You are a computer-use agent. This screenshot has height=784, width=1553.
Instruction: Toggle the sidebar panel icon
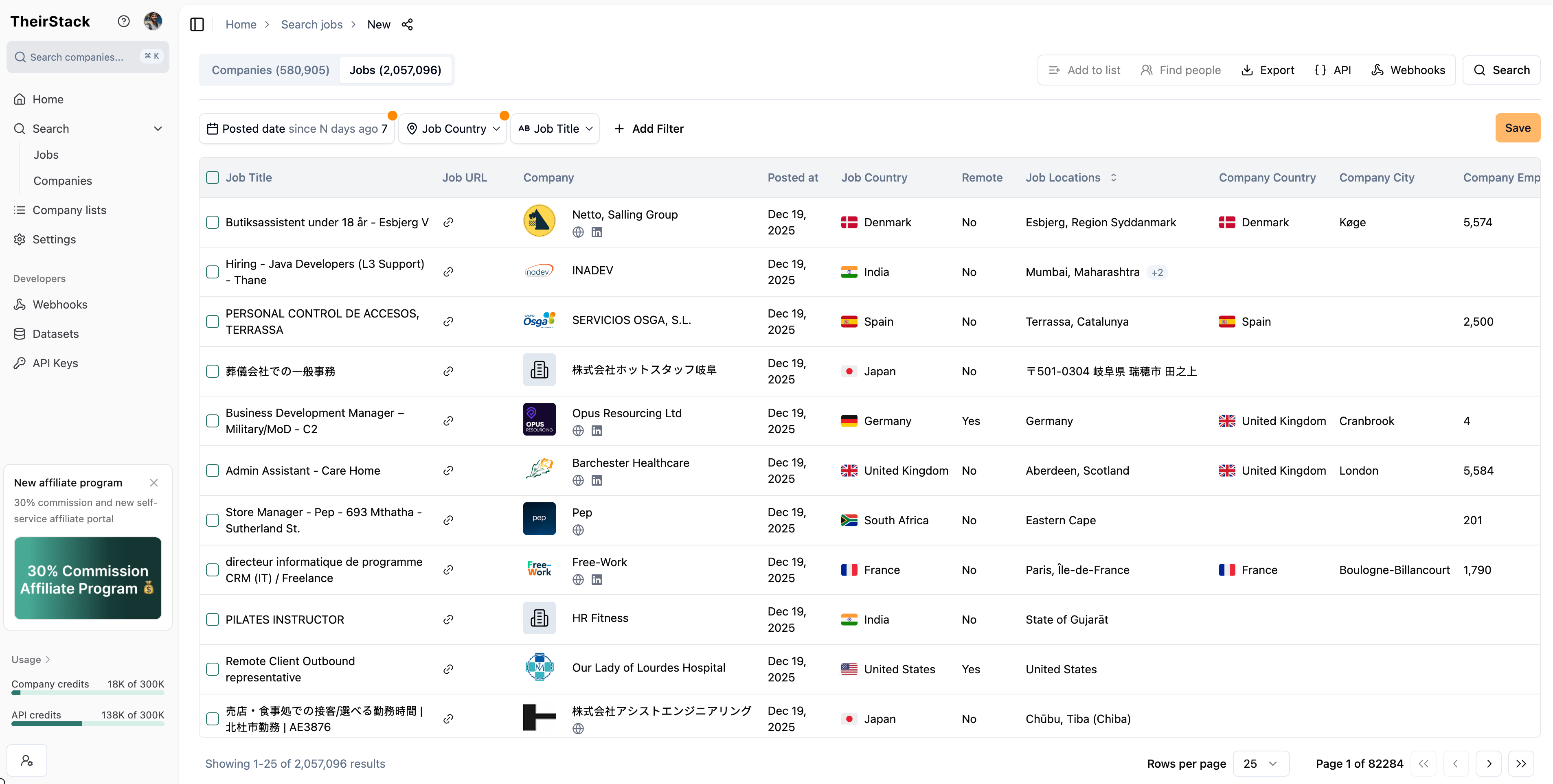tap(197, 25)
